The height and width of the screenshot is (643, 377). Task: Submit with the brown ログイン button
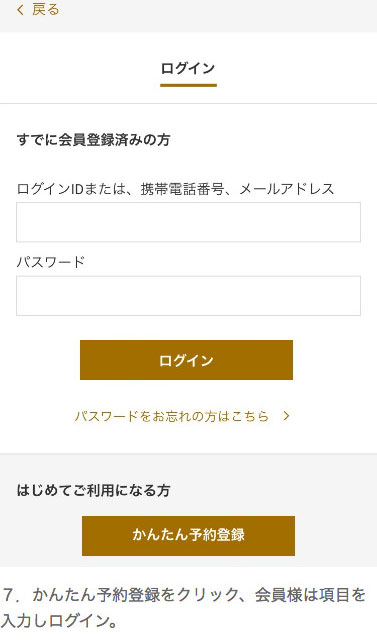coord(186,360)
